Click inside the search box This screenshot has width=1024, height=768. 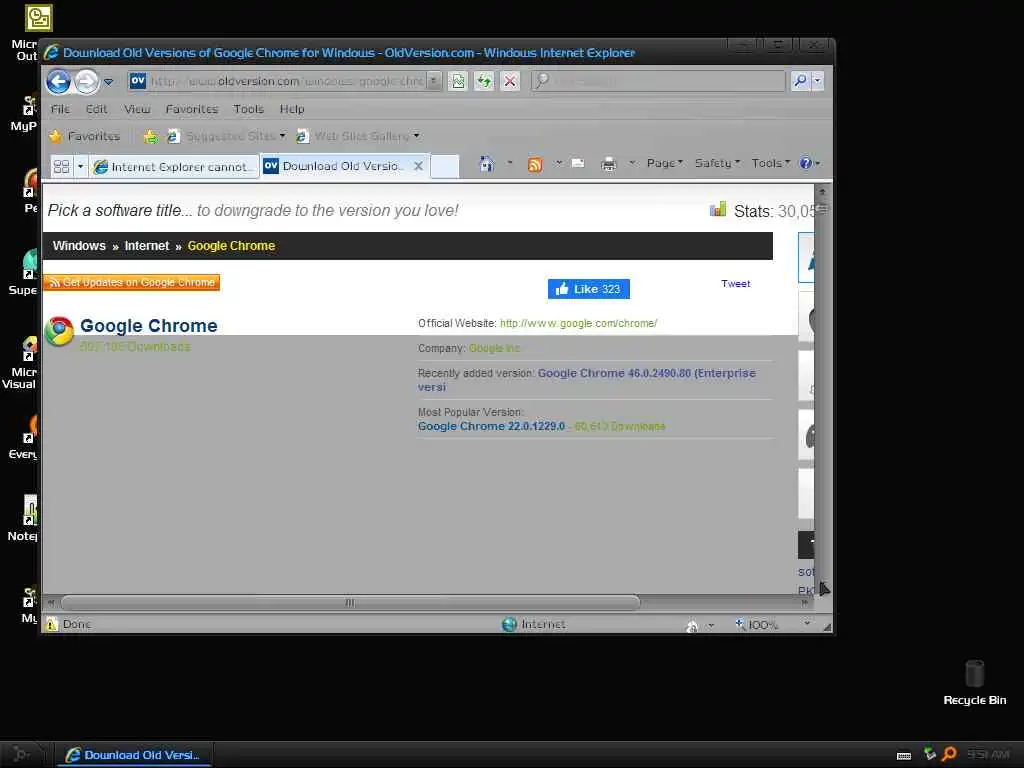click(658, 81)
